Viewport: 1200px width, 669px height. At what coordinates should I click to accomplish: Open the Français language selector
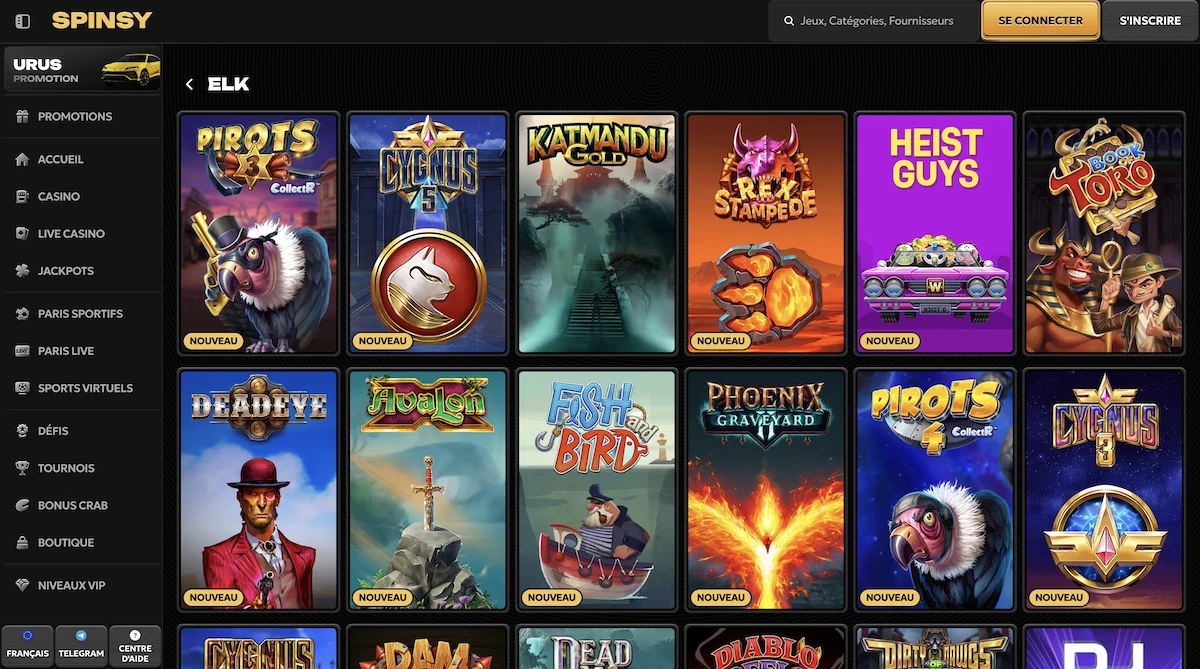point(27,647)
